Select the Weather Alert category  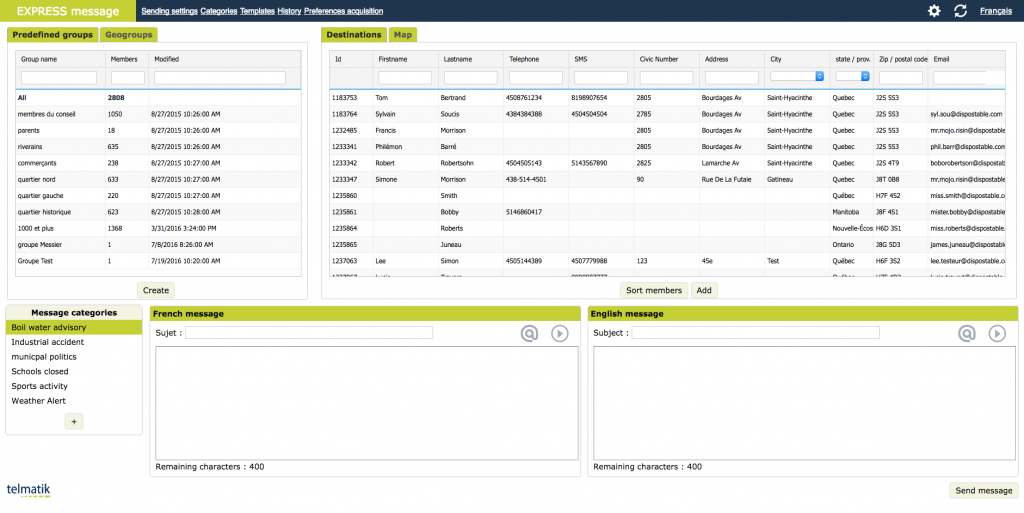pyautogui.click(x=38, y=401)
